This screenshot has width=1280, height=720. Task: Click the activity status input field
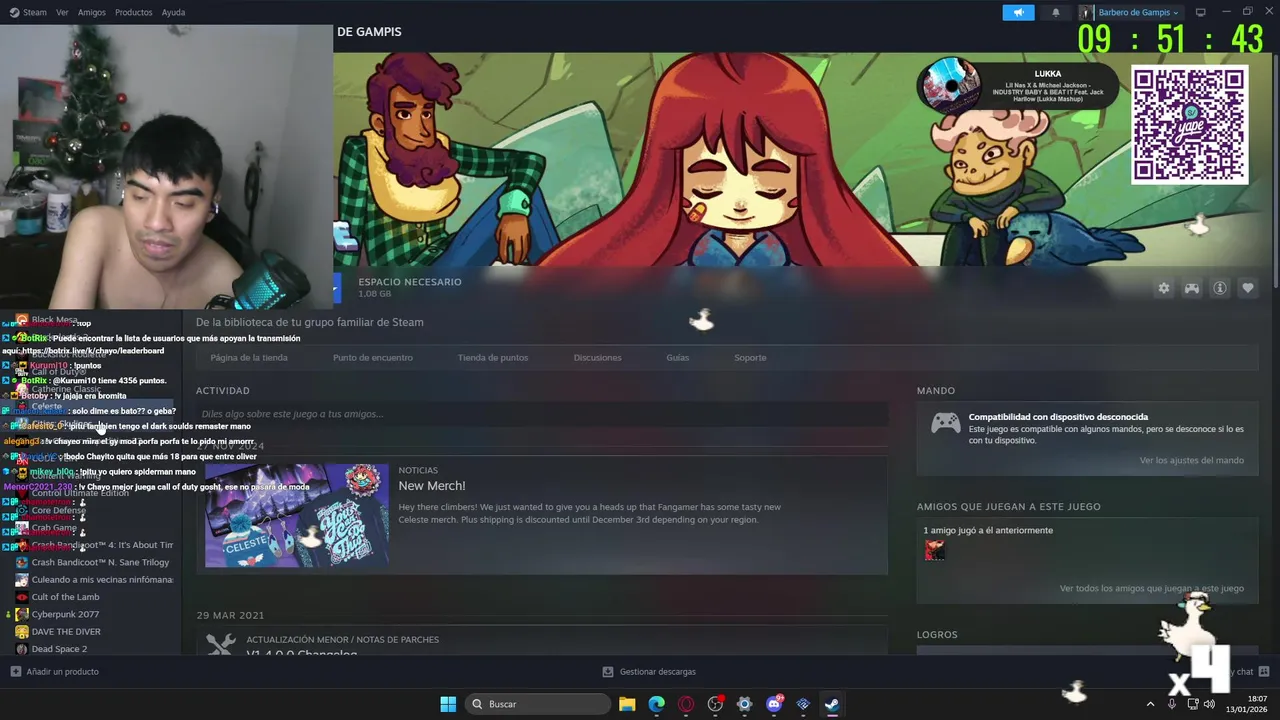tap(542, 414)
